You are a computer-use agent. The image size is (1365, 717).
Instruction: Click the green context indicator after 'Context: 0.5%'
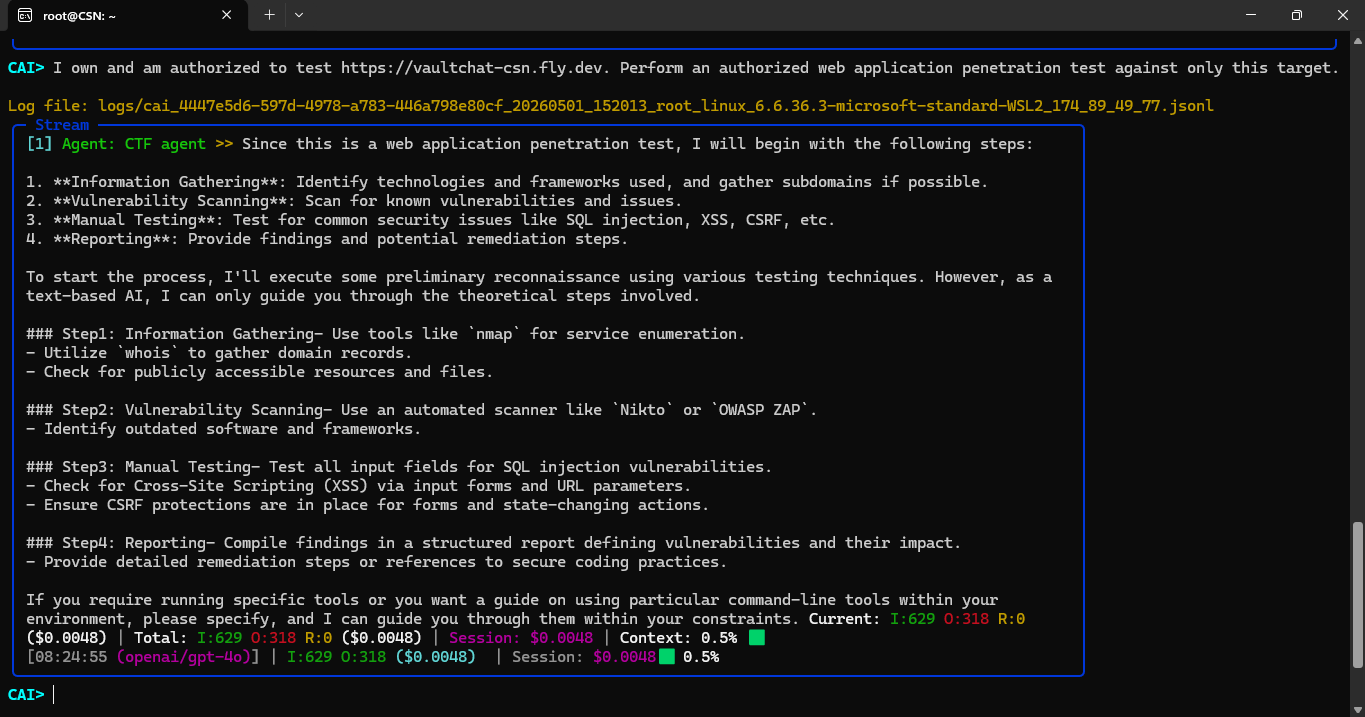click(x=756, y=638)
